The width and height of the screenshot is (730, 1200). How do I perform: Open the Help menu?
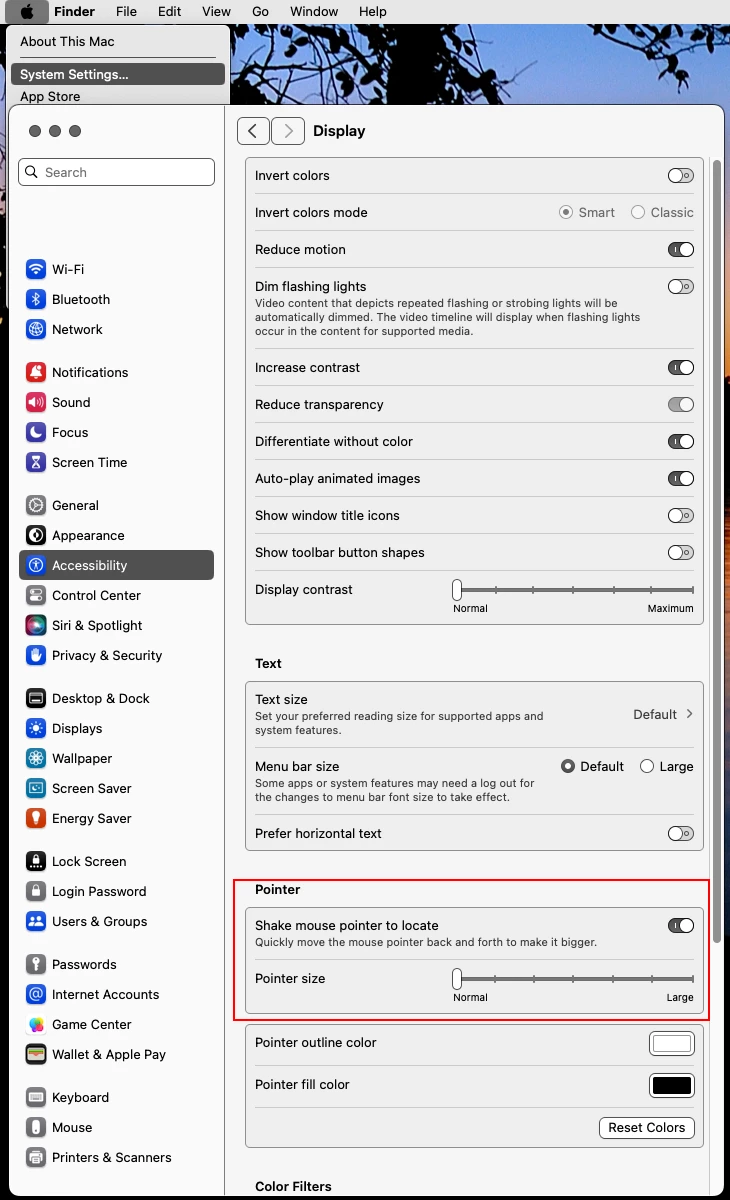pos(373,11)
